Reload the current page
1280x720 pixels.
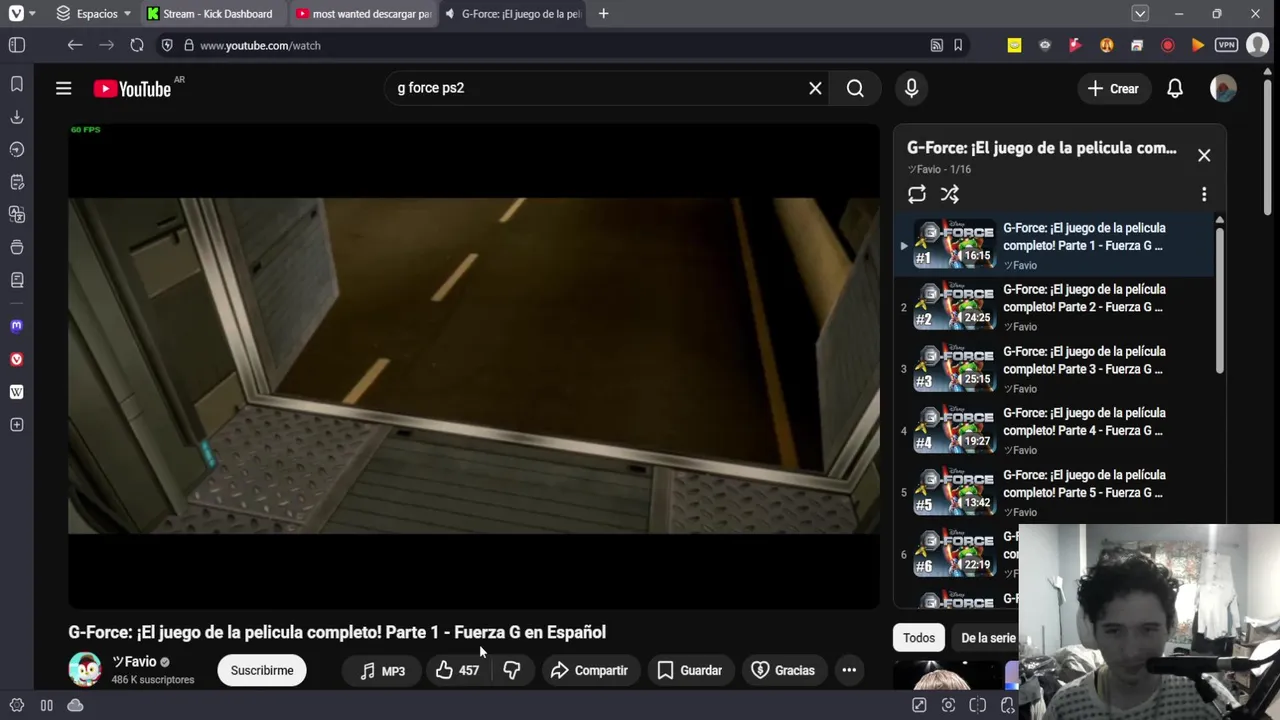(x=137, y=45)
